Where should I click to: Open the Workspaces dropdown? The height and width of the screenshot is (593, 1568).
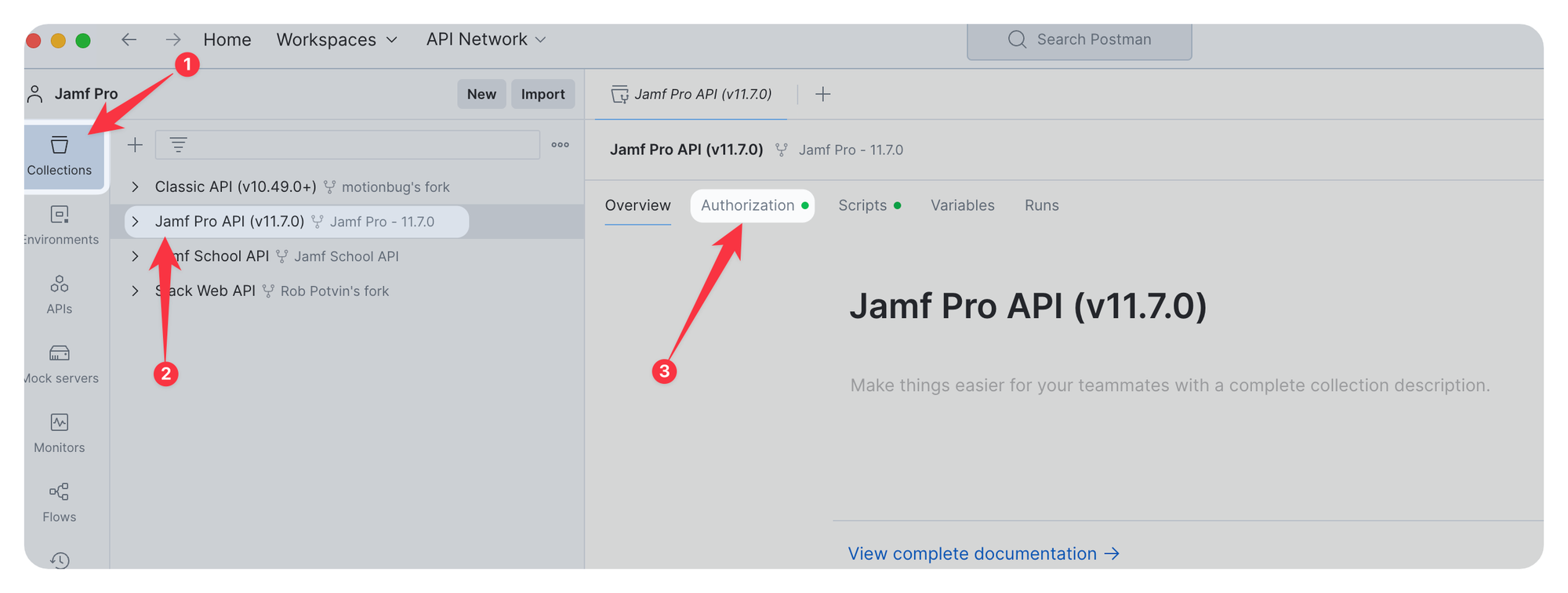click(337, 39)
